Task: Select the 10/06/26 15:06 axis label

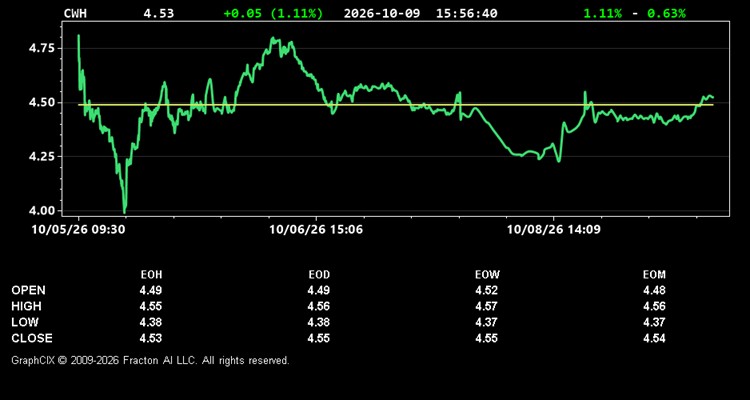Action: point(316,230)
